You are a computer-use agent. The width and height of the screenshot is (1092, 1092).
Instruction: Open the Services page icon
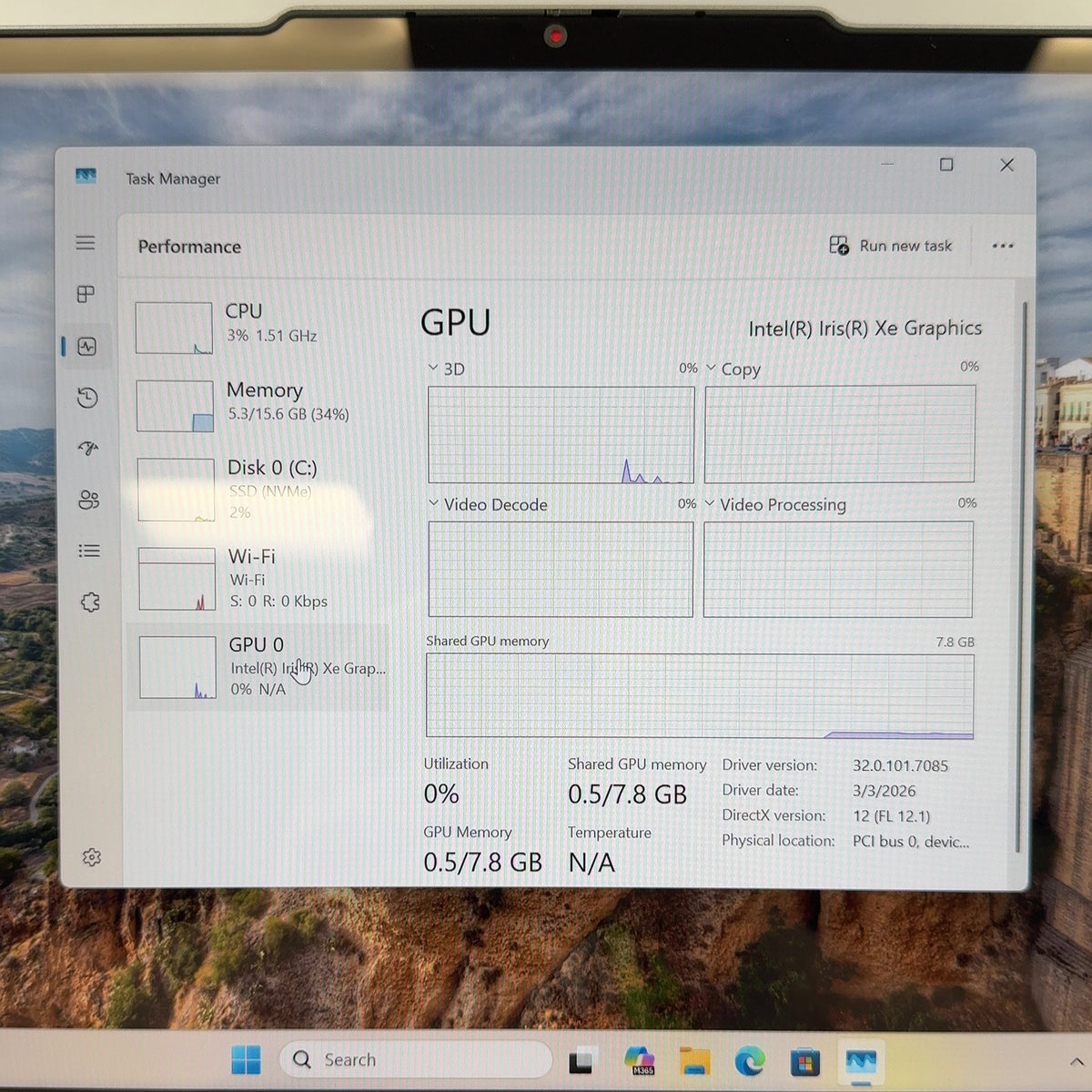[x=90, y=602]
